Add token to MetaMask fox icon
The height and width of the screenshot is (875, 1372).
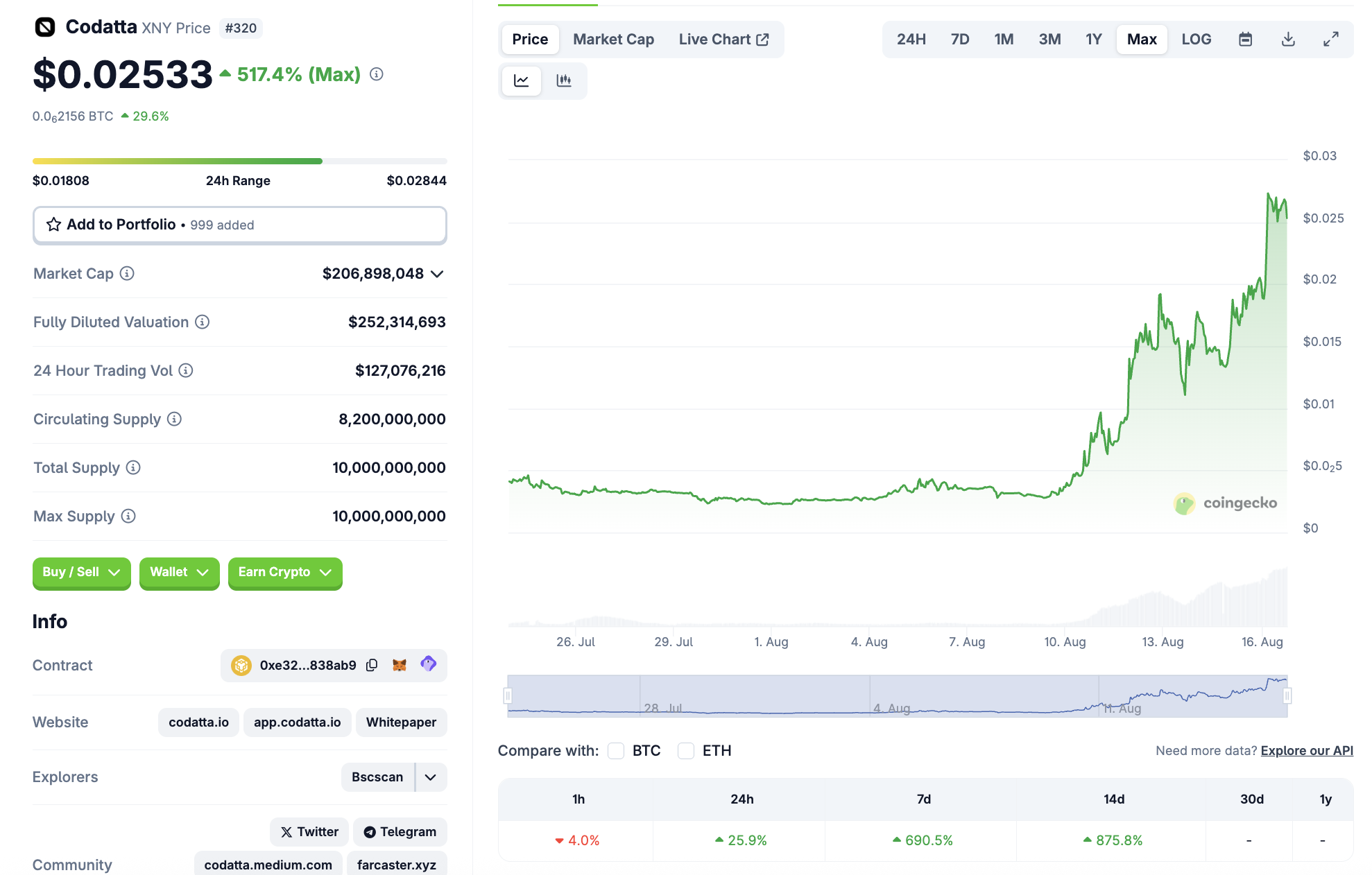coord(400,666)
